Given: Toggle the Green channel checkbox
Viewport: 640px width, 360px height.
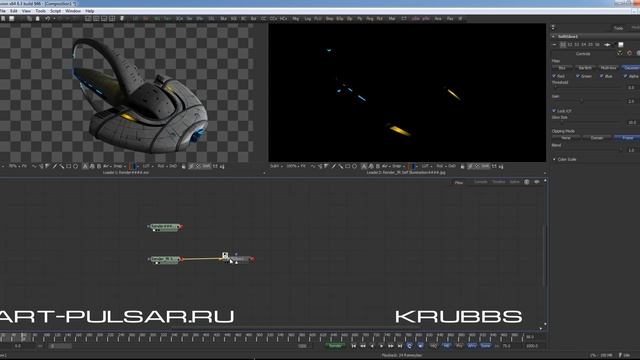Looking at the screenshot, I should click(x=578, y=76).
